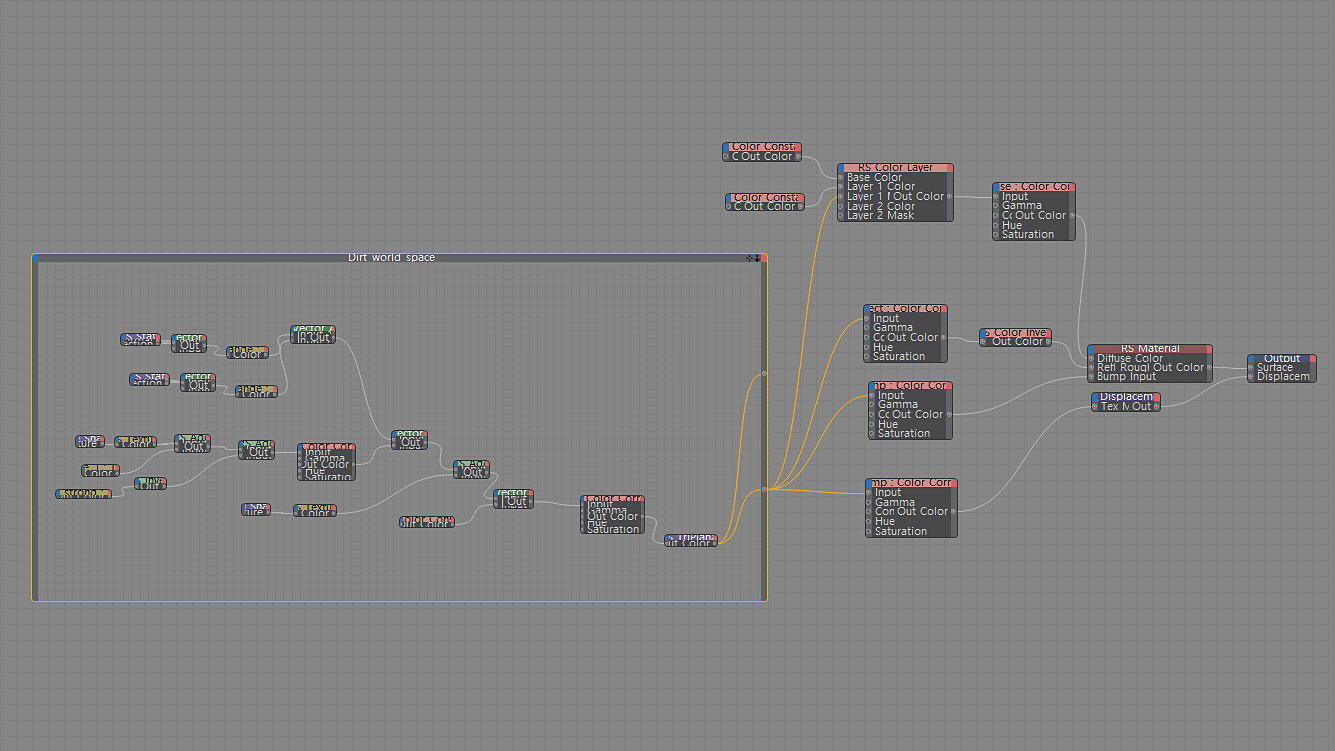
Task: Select the topmost Color Constant node title
Action: click(x=762, y=146)
